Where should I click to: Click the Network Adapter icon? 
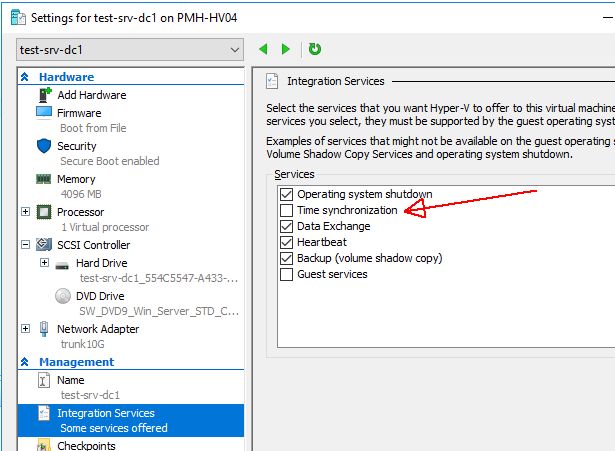pos(44,329)
